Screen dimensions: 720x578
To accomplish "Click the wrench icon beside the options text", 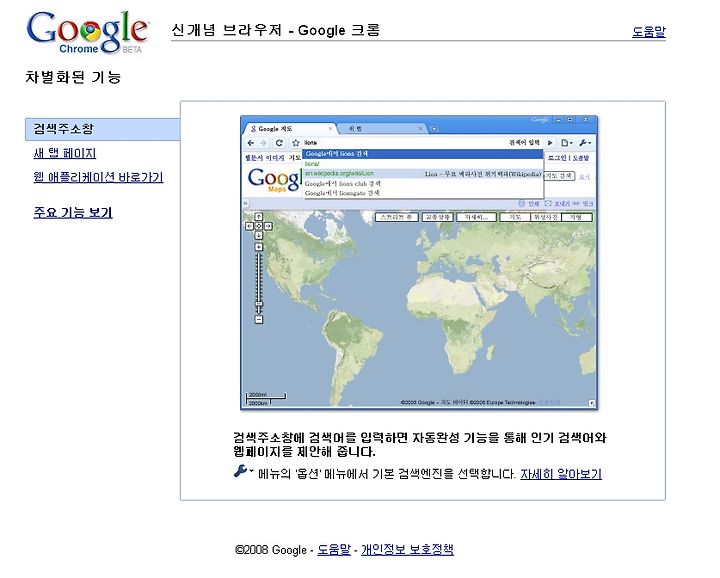I will point(243,471).
